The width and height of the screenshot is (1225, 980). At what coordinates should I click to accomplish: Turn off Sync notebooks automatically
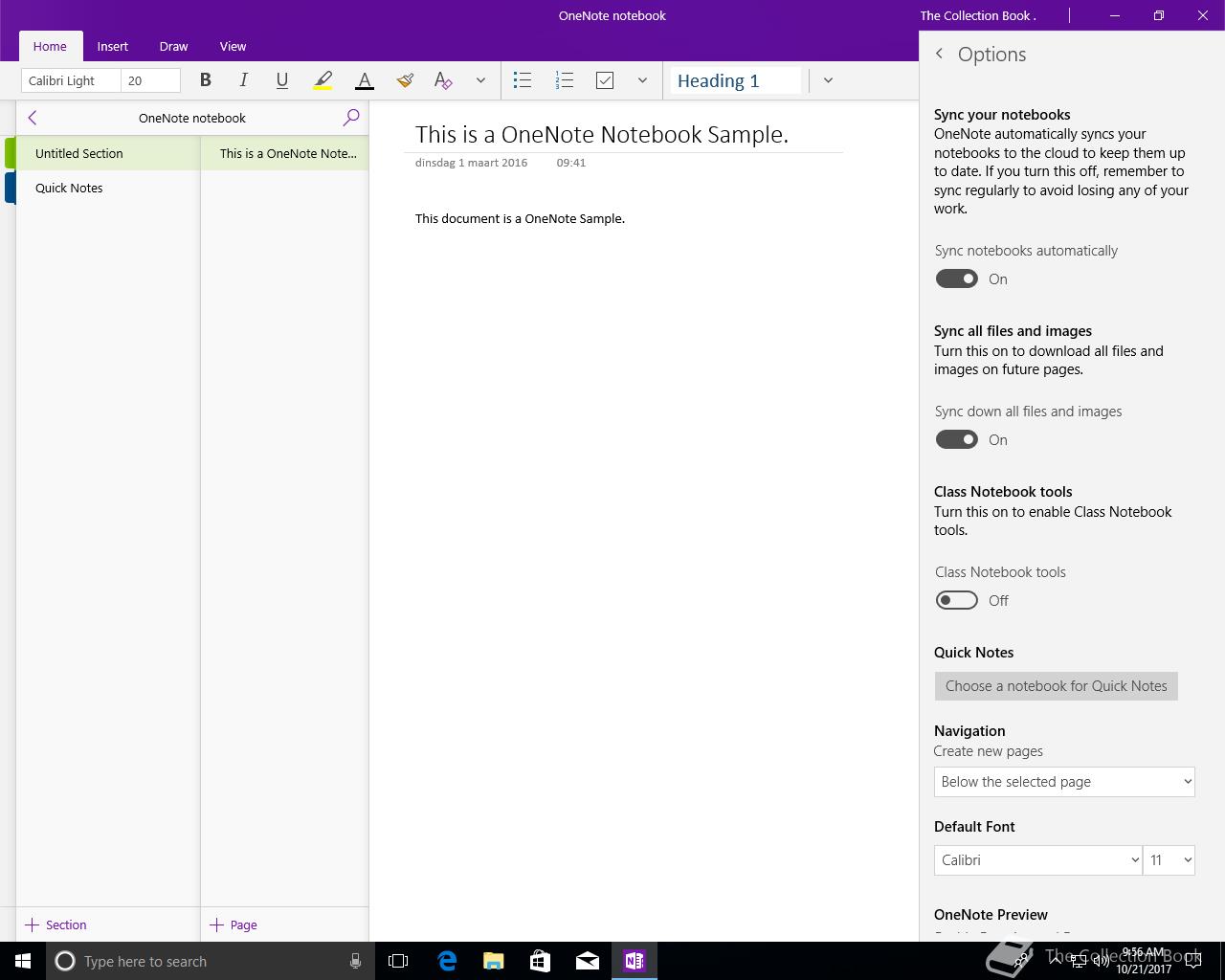956,278
